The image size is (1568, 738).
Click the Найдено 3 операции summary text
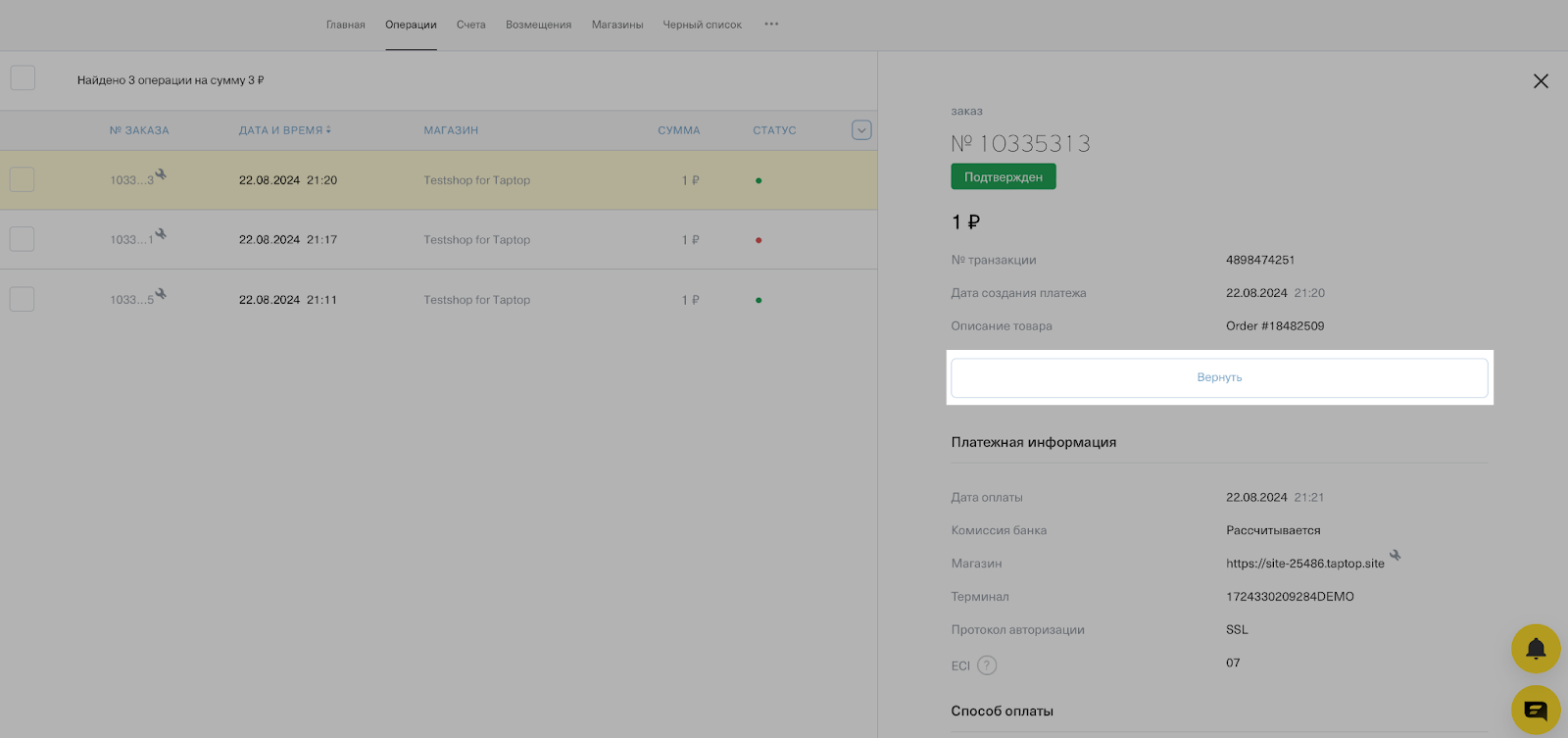click(x=171, y=80)
